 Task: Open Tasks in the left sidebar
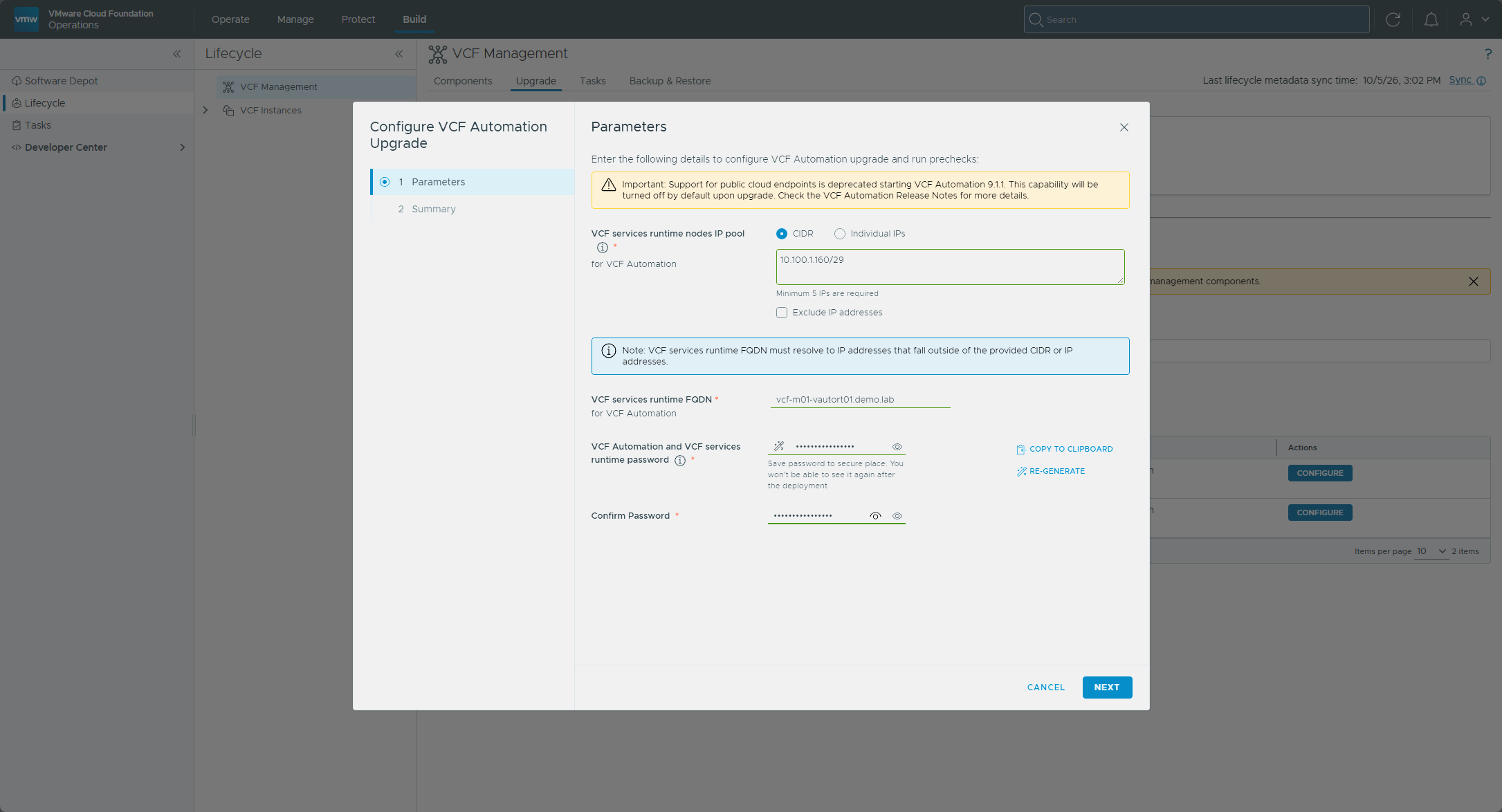pyautogui.click(x=37, y=125)
